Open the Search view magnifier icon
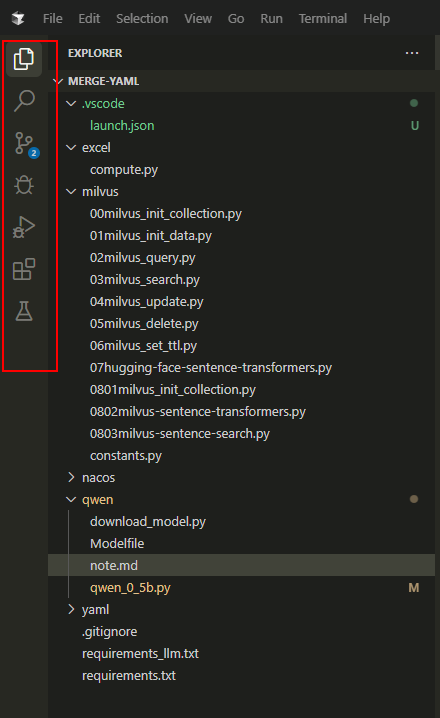This screenshot has width=440, height=718. tap(24, 101)
